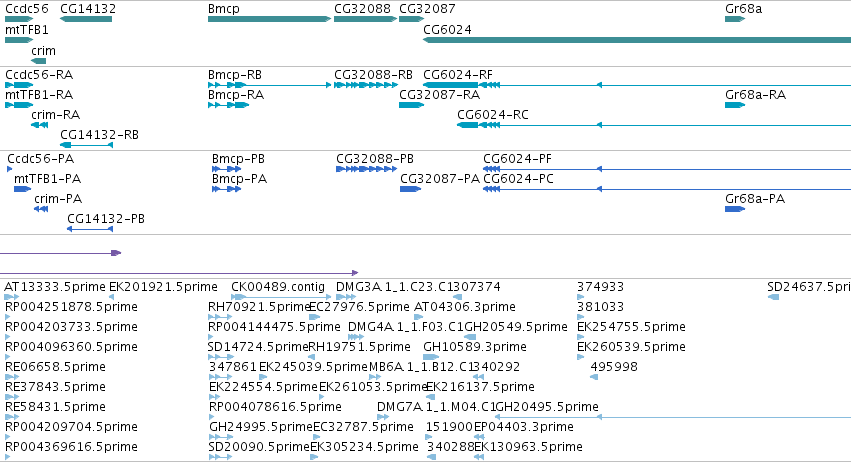
Task: Click the short purple arrow feature
Action: [60, 253]
